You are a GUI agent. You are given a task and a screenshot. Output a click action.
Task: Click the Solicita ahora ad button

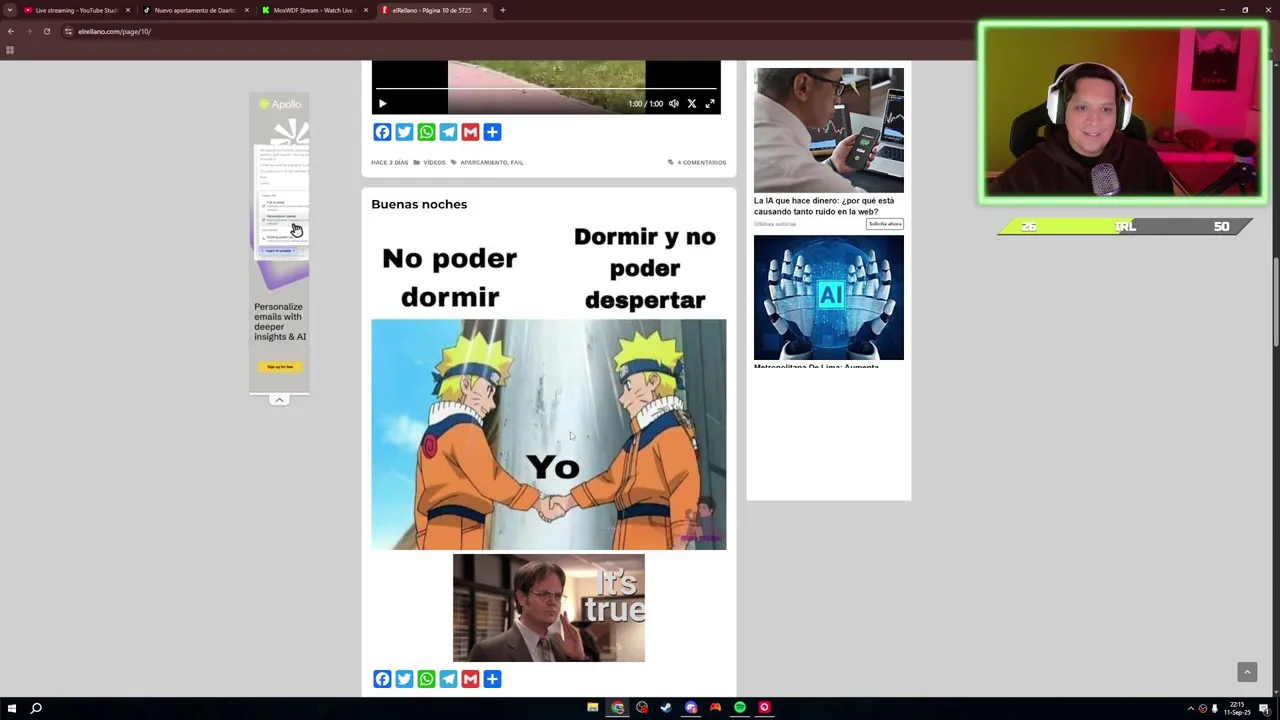tap(885, 224)
